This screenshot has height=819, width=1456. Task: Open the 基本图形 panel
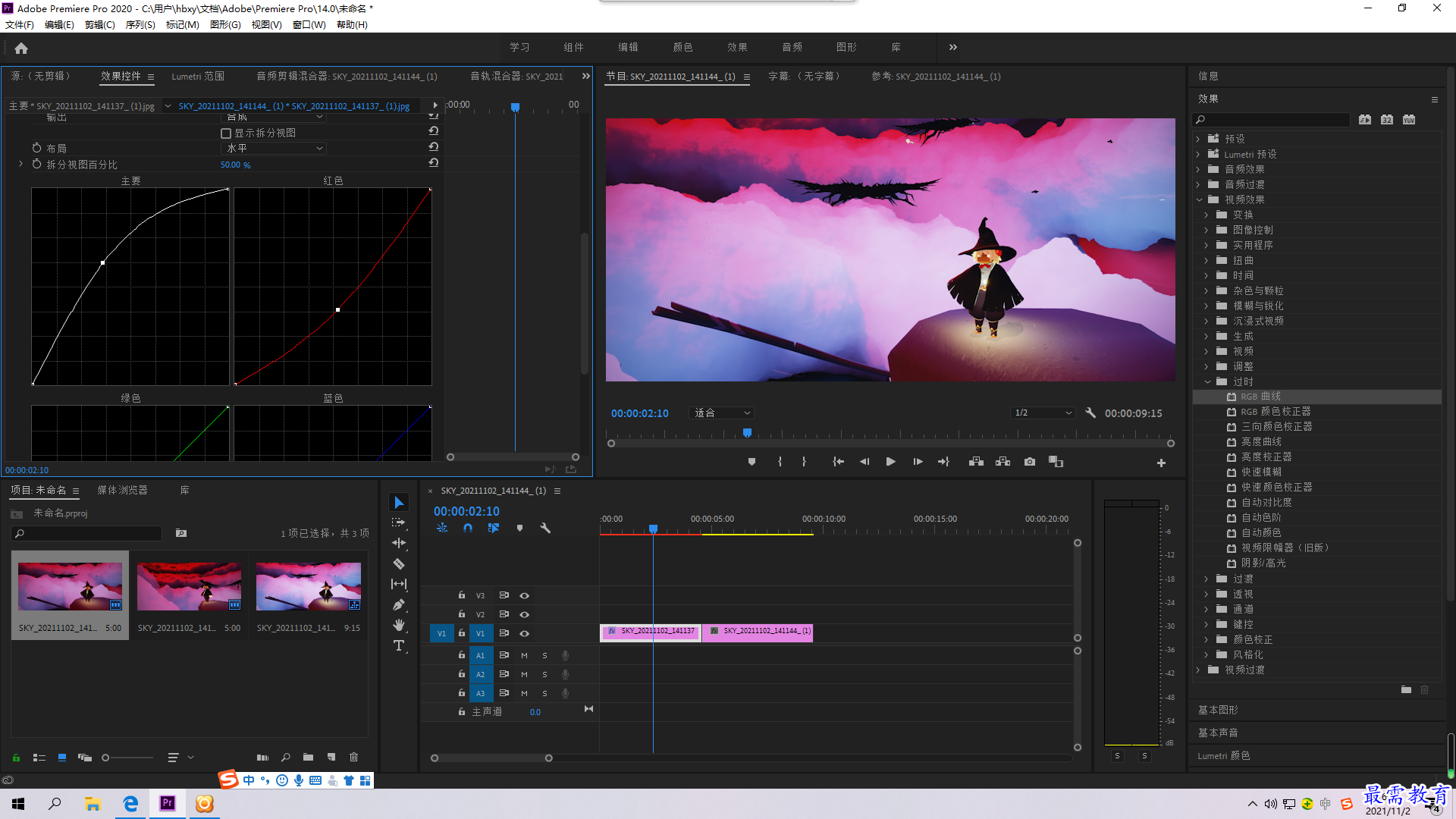point(1218,711)
